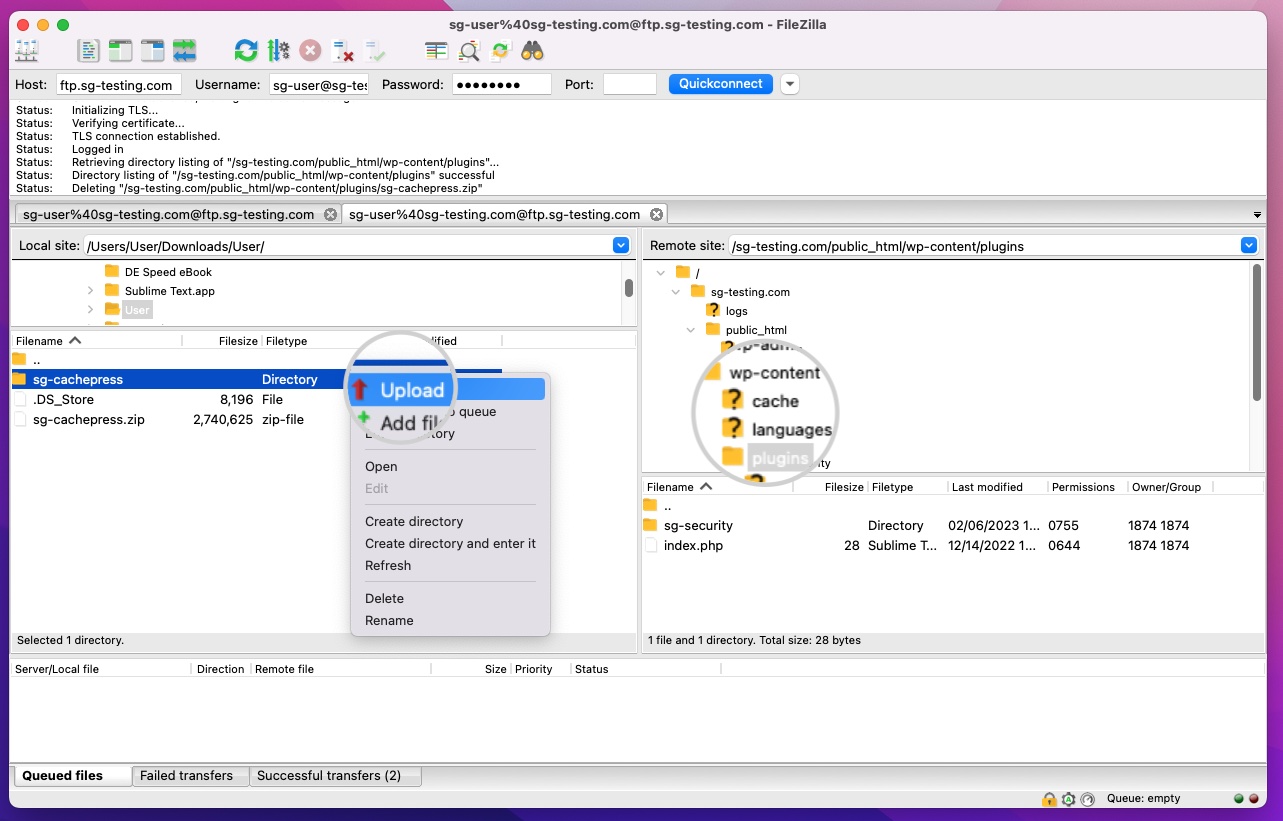This screenshot has height=821, width=1283.
Task: Focus the Host input field
Action: click(118, 85)
